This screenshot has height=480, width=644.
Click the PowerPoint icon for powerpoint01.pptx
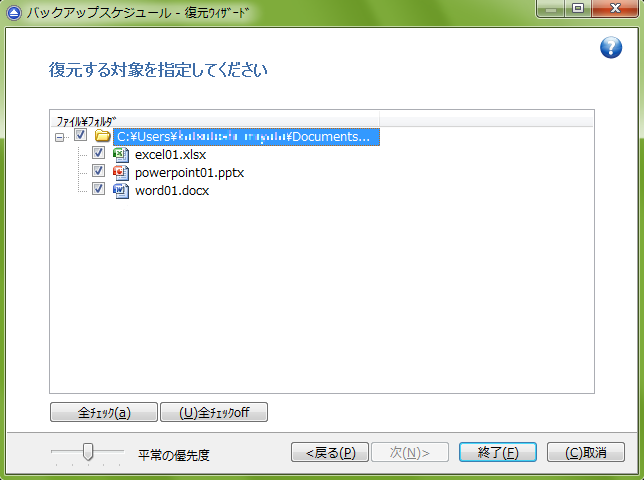click(120, 172)
